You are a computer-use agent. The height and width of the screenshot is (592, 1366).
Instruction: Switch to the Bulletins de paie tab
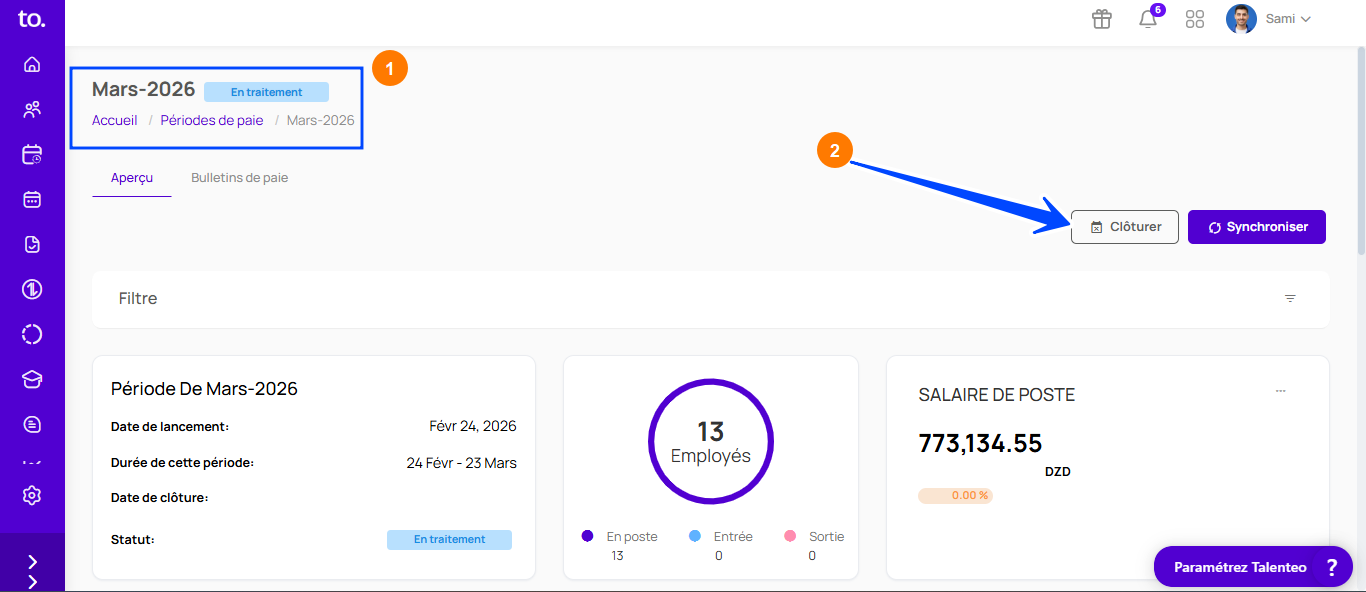click(x=239, y=178)
